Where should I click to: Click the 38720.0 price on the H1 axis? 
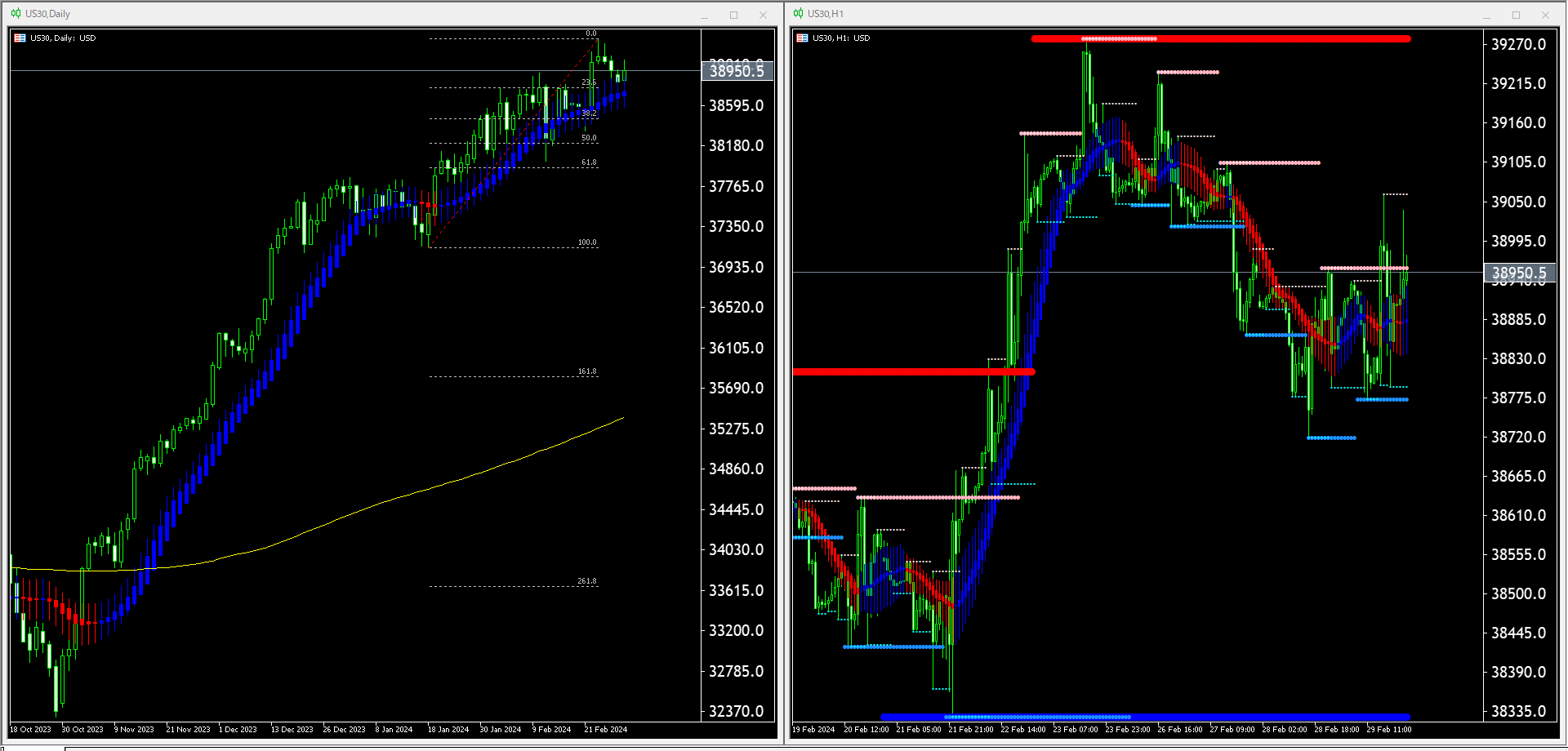point(1519,437)
